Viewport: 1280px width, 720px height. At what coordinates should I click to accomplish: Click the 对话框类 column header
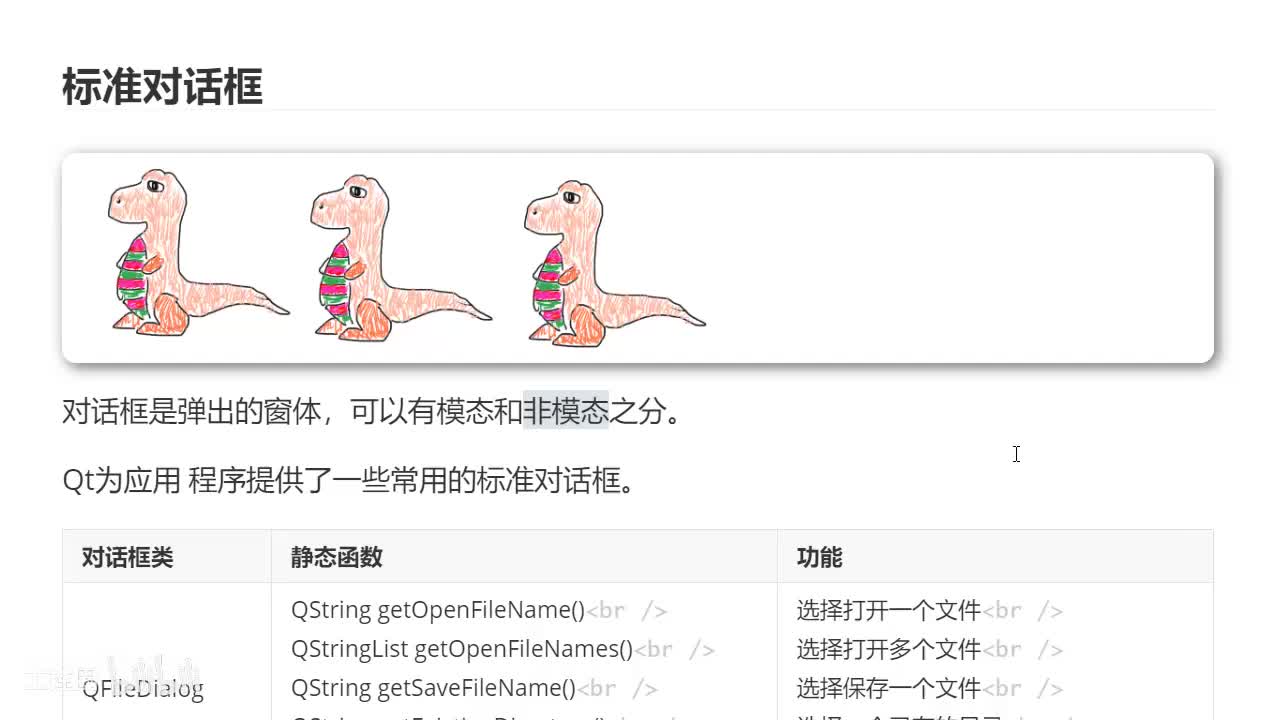128,557
